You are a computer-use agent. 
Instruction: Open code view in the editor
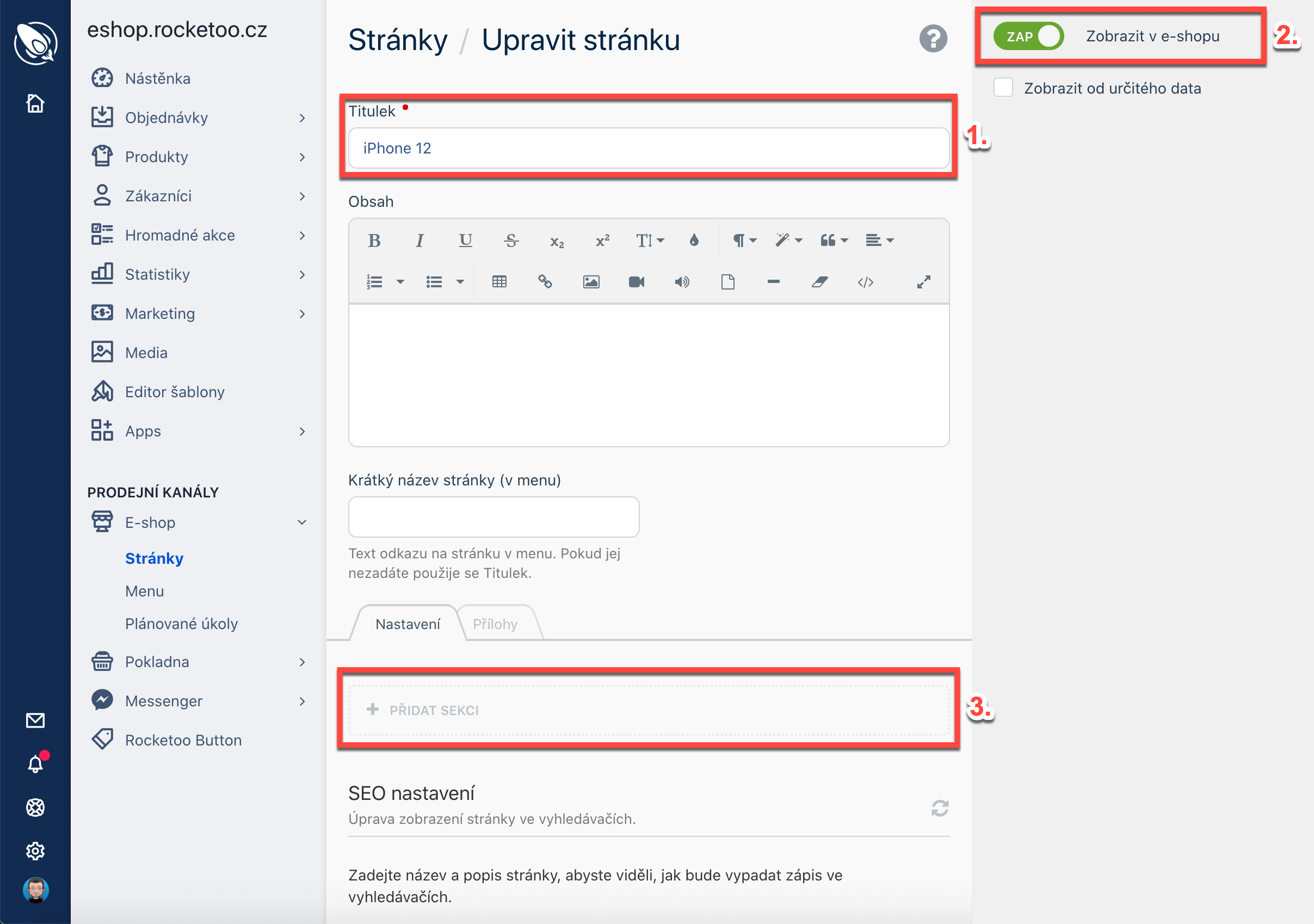tap(865, 282)
